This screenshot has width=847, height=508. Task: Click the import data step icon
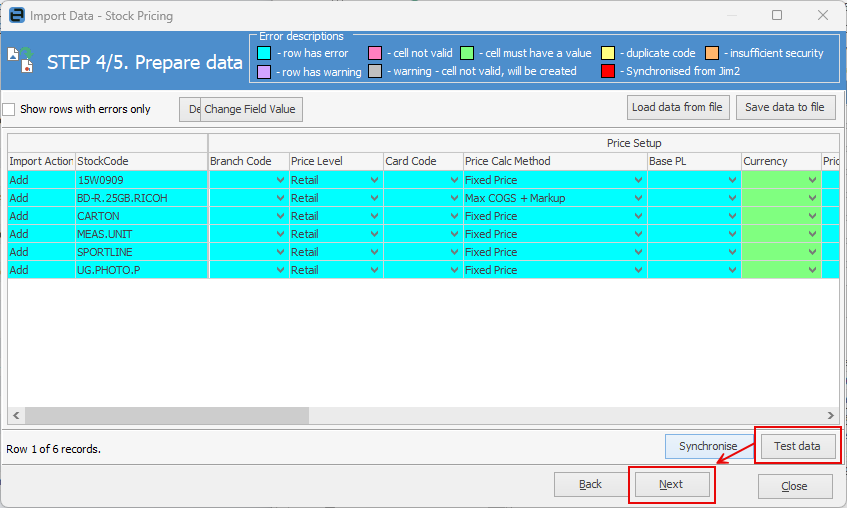click(21, 60)
